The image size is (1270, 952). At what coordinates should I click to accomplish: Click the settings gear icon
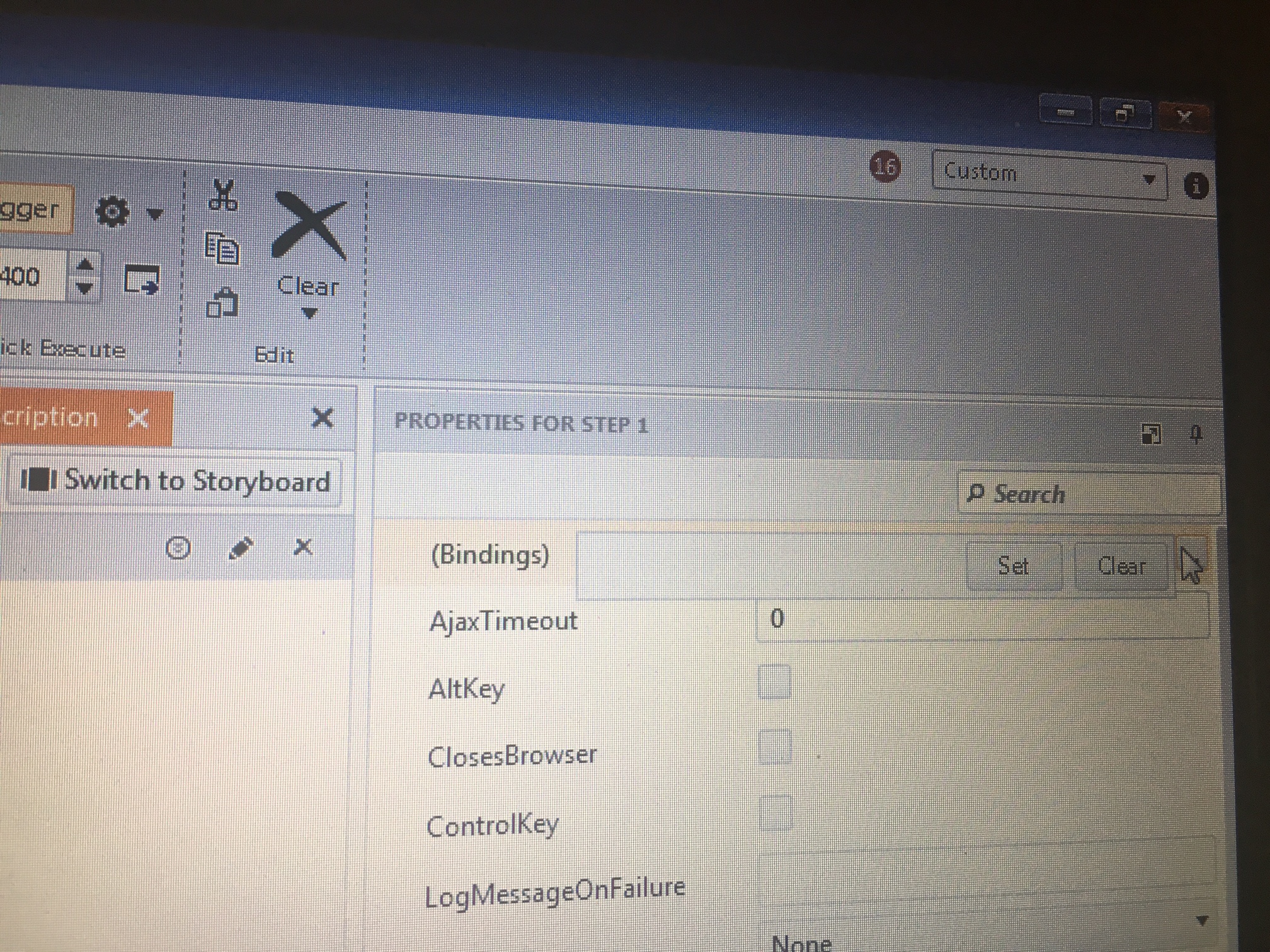tap(113, 212)
